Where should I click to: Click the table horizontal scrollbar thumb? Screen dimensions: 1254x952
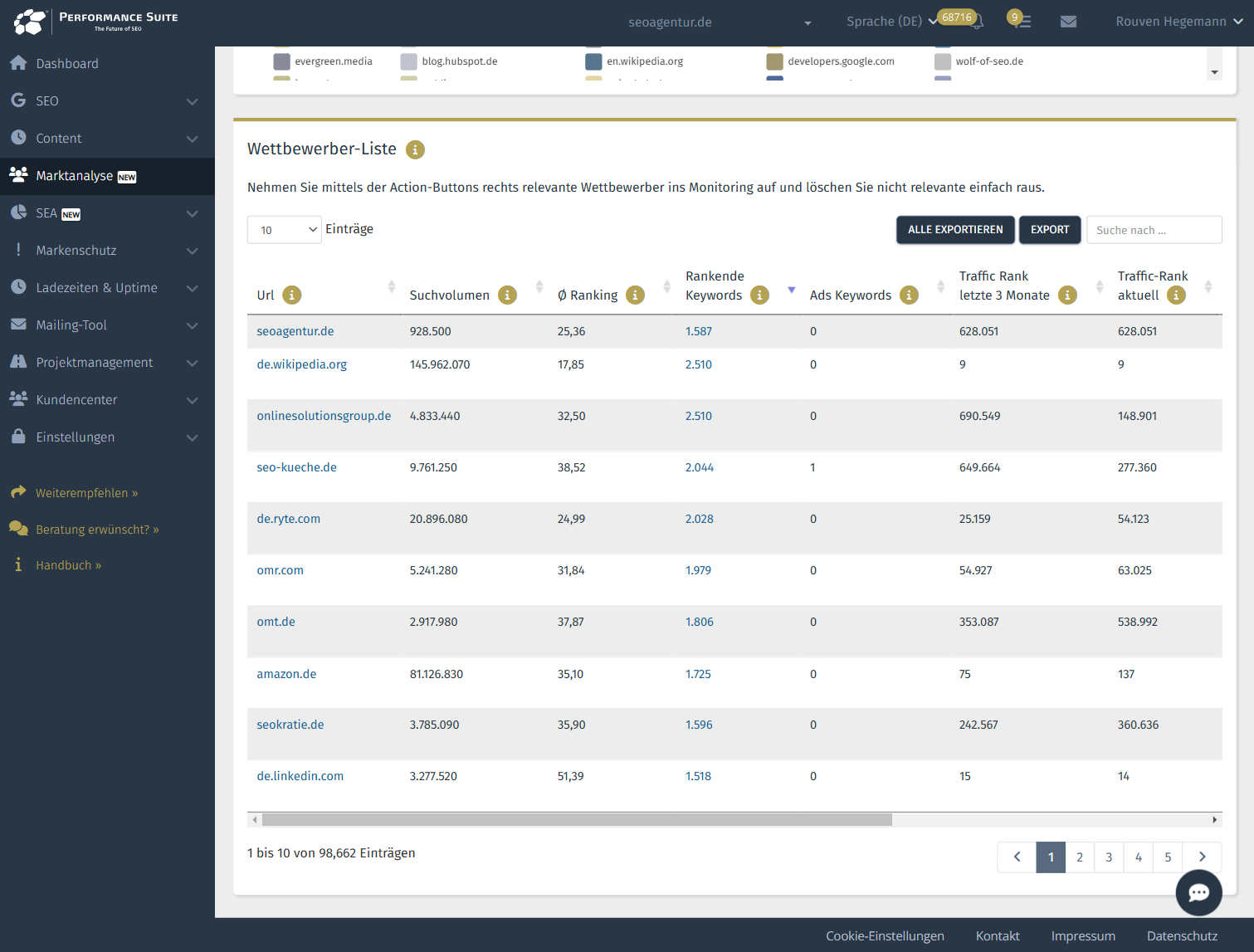click(577, 820)
